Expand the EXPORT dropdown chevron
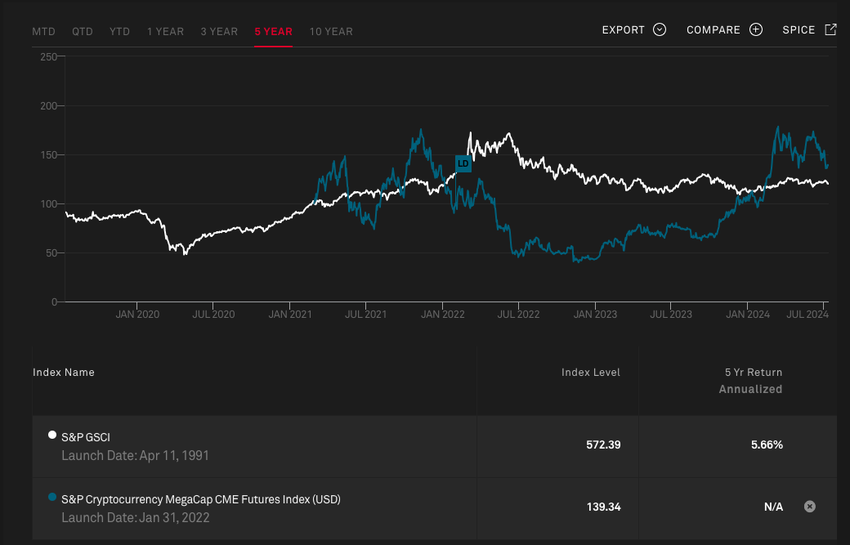The width and height of the screenshot is (850, 545). click(659, 30)
